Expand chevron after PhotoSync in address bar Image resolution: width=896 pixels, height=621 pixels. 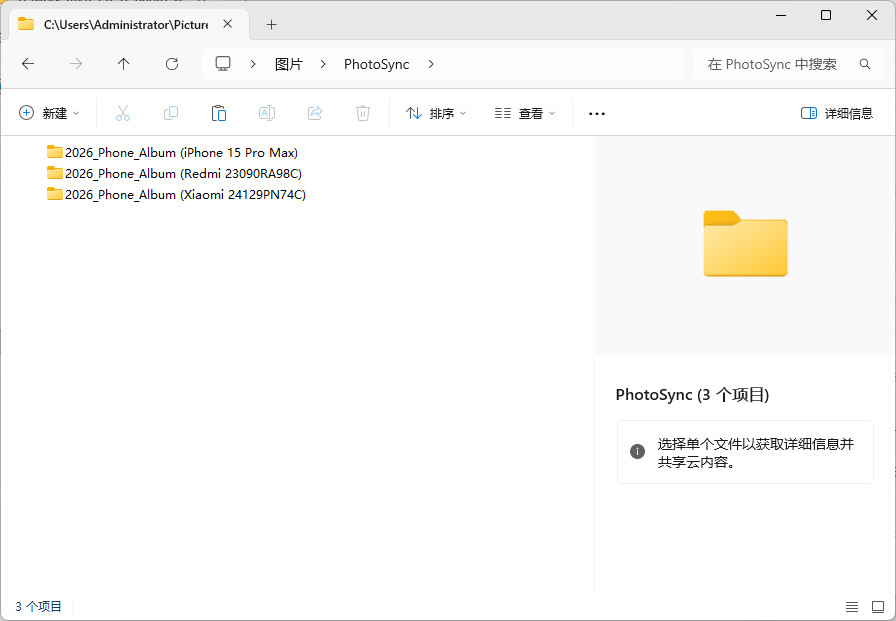tap(431, 64)
